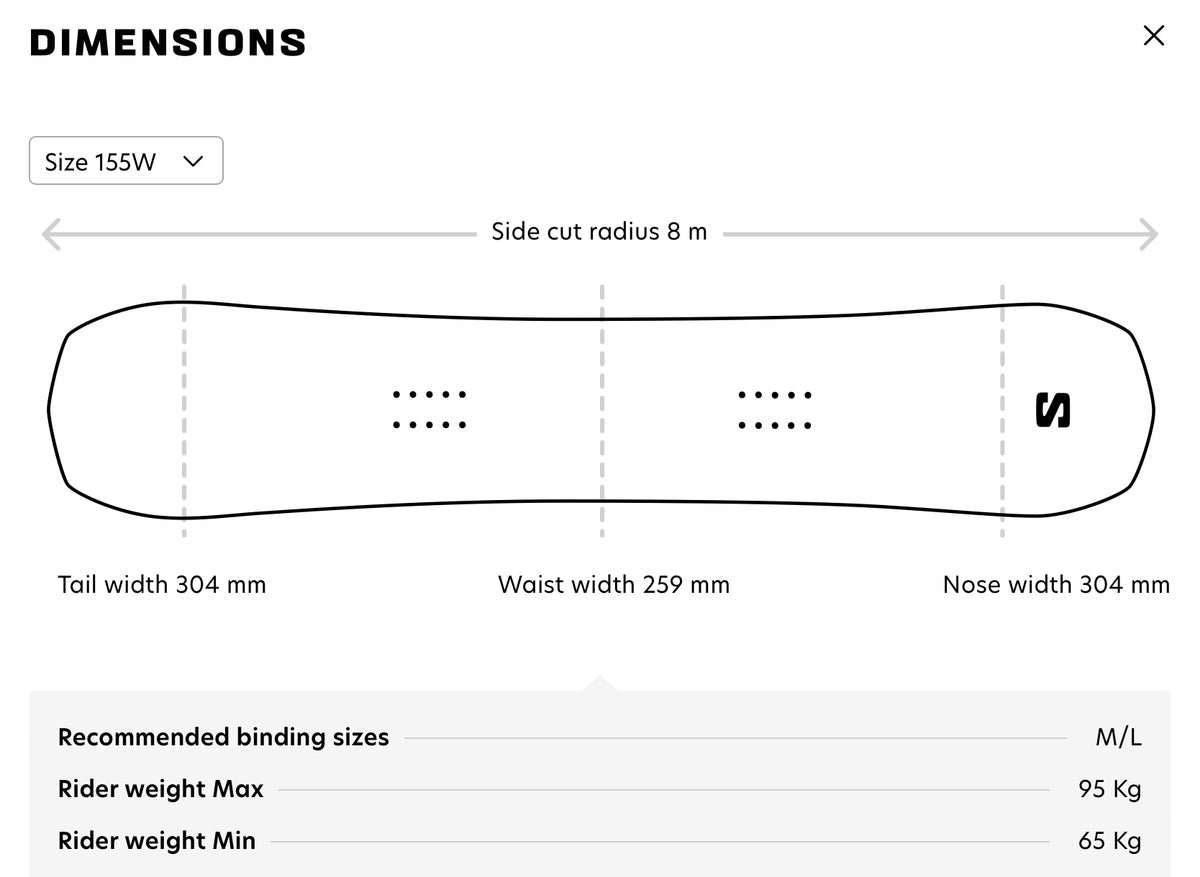
Task: Click the left arrowhead of sidecut line
Action: pyautogui.click(x=51, y=235)
